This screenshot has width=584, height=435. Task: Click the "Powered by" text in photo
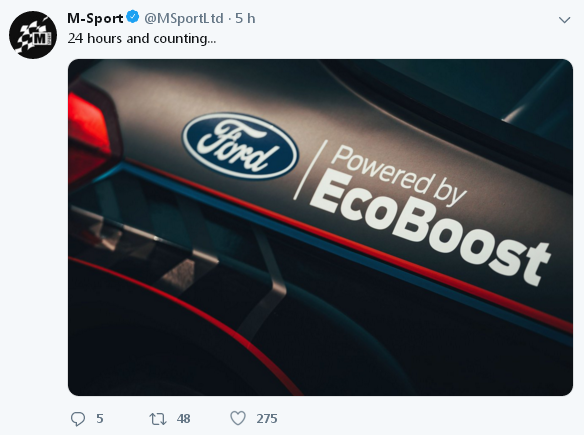click(398, 175)
